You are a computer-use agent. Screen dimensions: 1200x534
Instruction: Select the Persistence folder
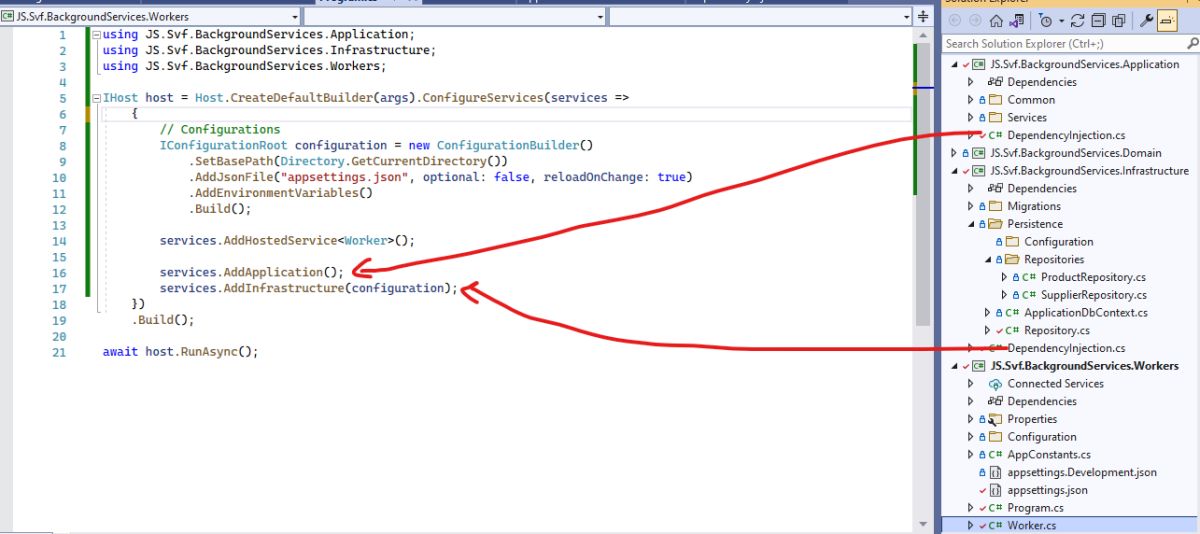point(1035,224)
